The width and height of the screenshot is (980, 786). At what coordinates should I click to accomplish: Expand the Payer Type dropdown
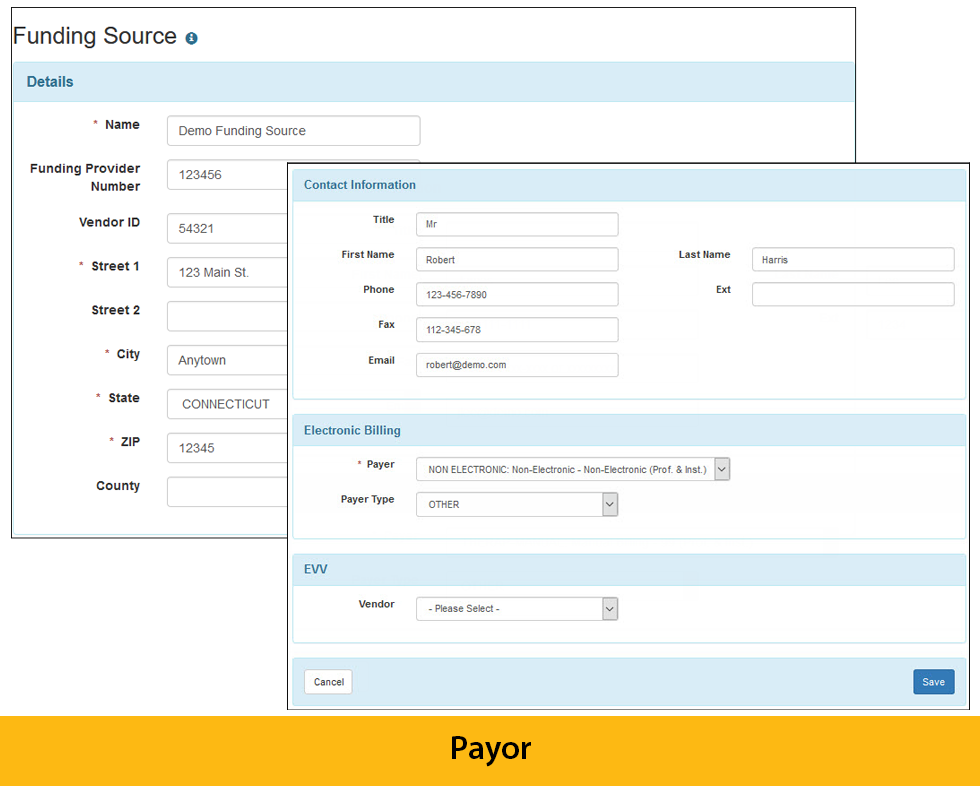(x=516, y=505)
